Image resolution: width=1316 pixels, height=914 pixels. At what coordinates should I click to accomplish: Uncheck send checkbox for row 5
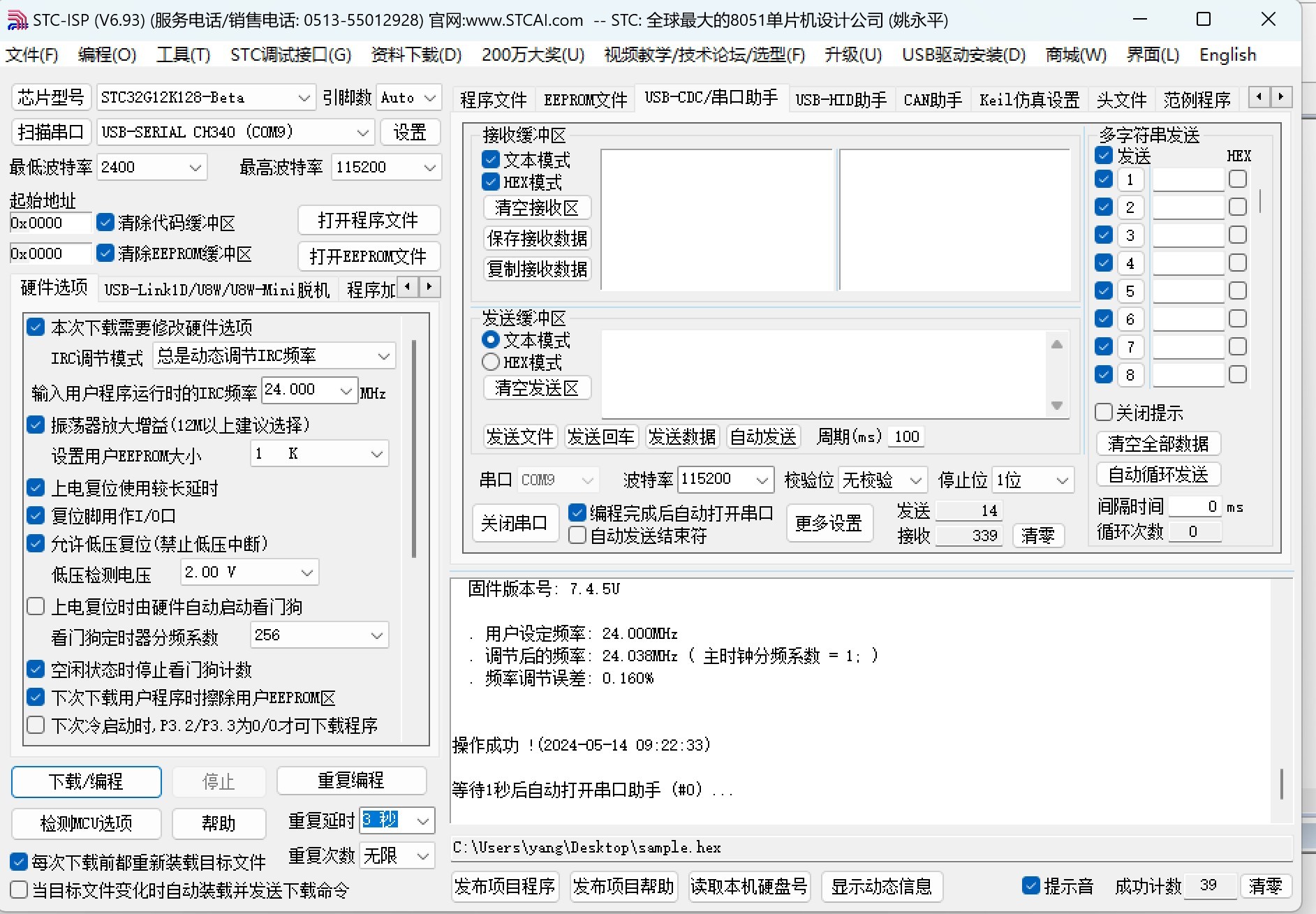1104,290
